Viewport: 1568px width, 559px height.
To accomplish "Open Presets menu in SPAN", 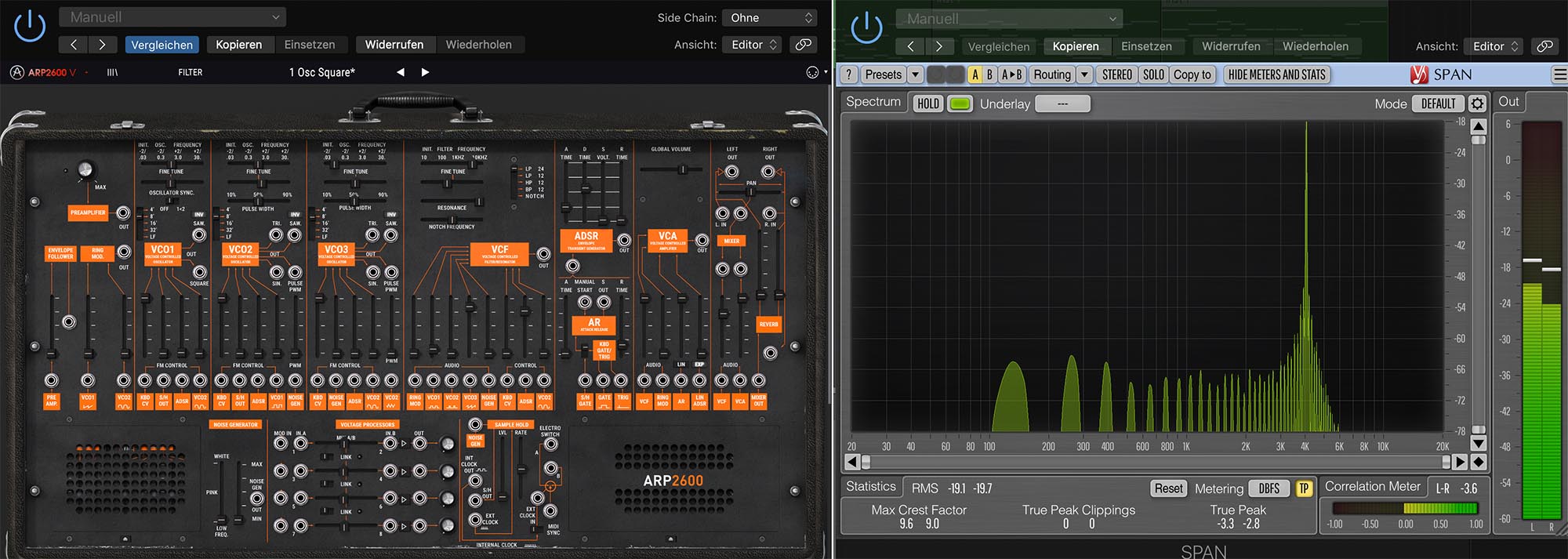I will pos(883,74).
